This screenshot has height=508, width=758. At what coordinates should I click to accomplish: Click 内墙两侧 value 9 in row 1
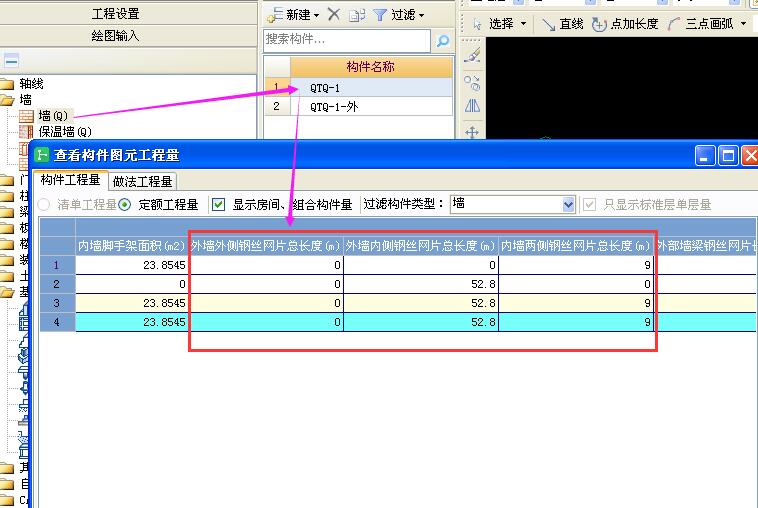tap(576, 265)
